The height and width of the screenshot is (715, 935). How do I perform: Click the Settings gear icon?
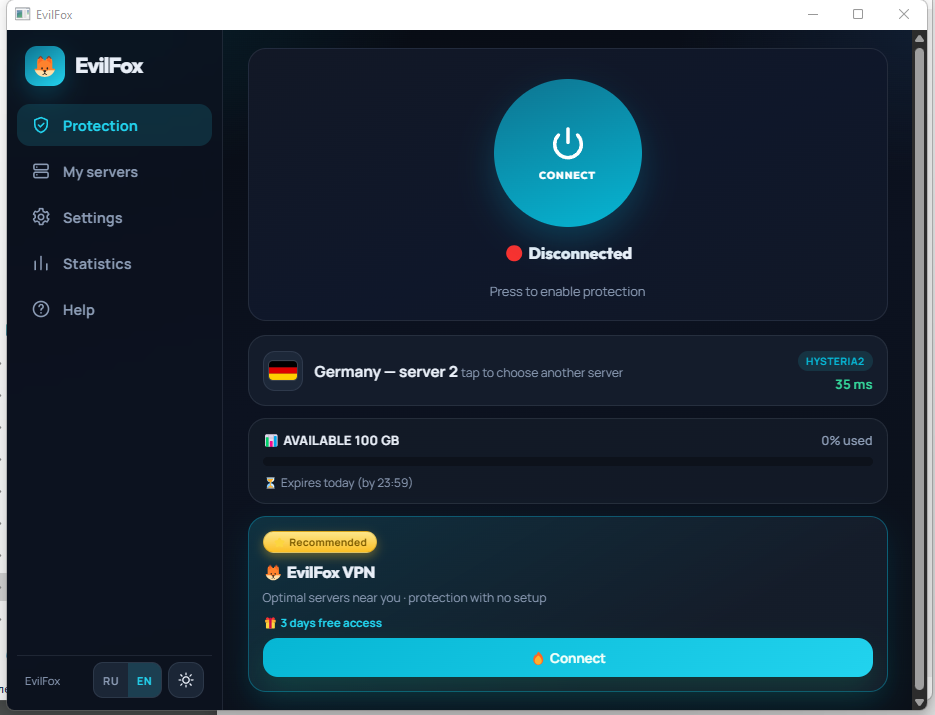tap(41, 217)
